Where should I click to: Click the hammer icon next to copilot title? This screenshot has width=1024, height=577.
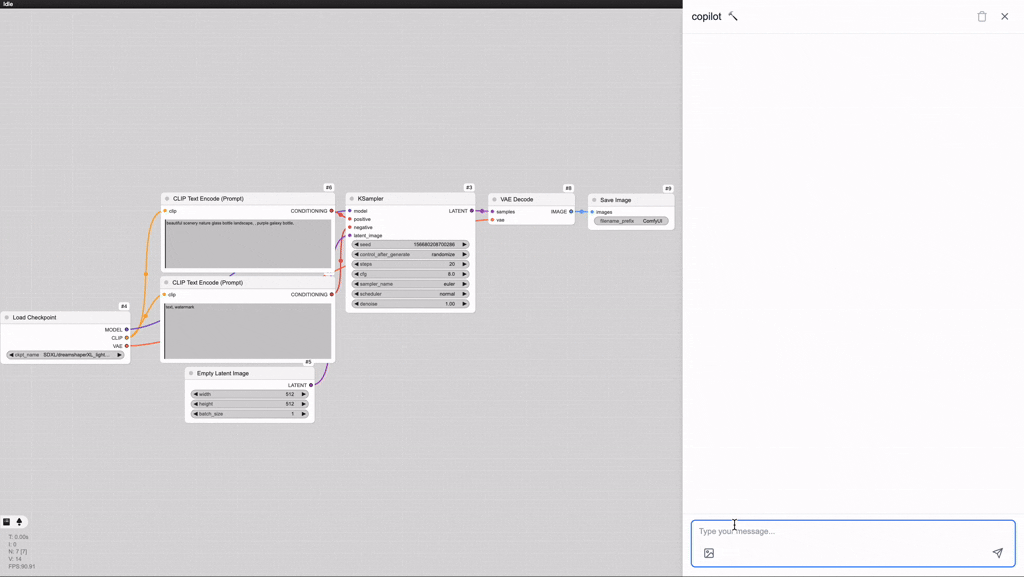point(733,17)
